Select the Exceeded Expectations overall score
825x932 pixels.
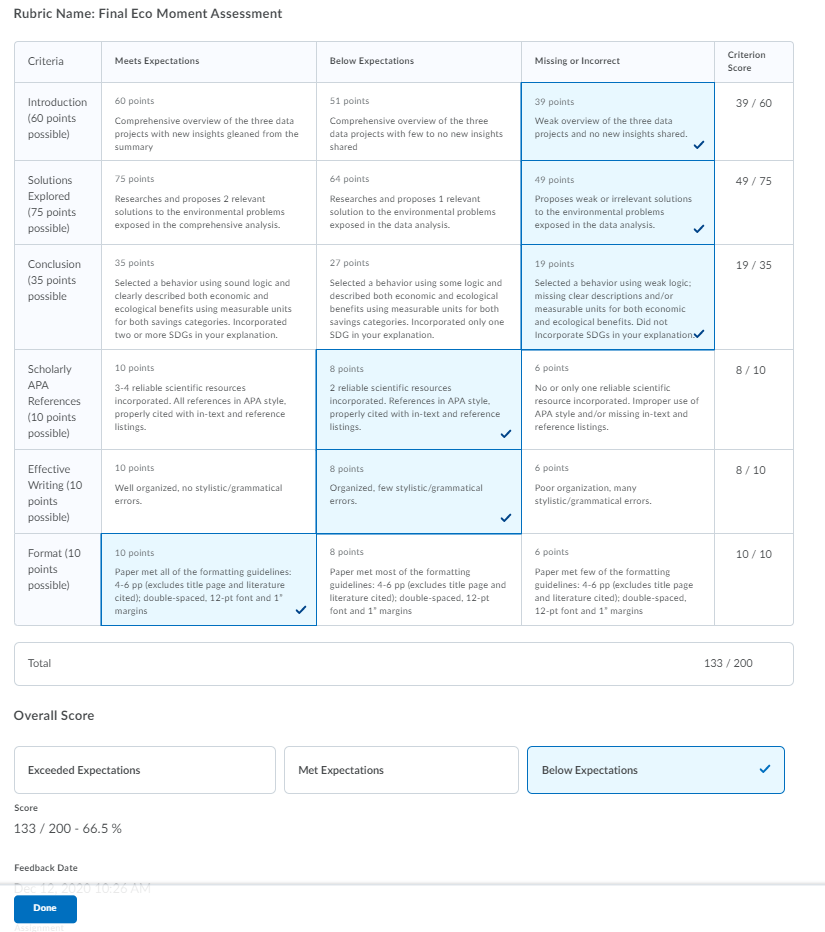tap(145, 770)
